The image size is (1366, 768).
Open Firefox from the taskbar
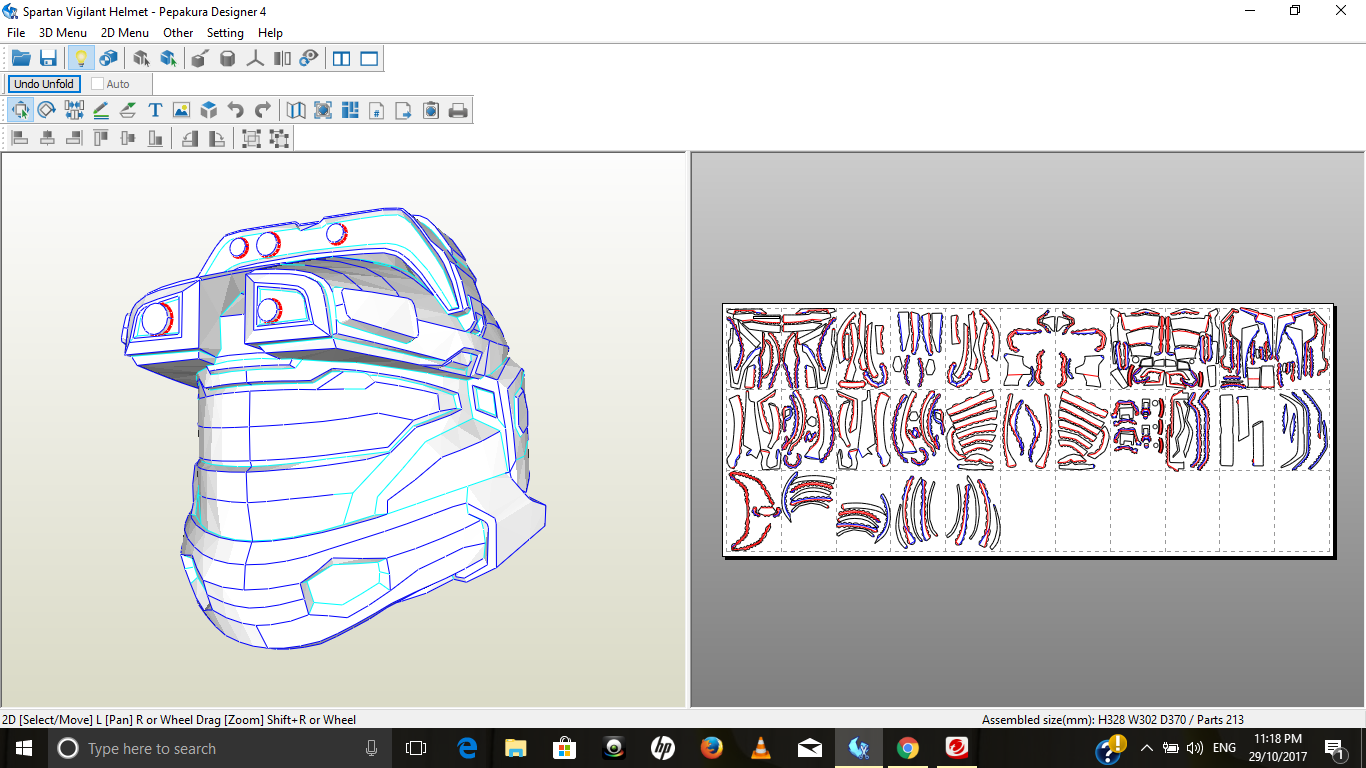pos(711,748)
